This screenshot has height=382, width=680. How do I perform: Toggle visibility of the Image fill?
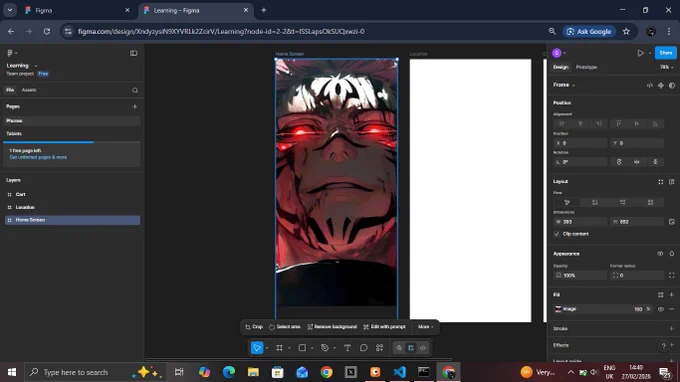click(x=660, y=309)
